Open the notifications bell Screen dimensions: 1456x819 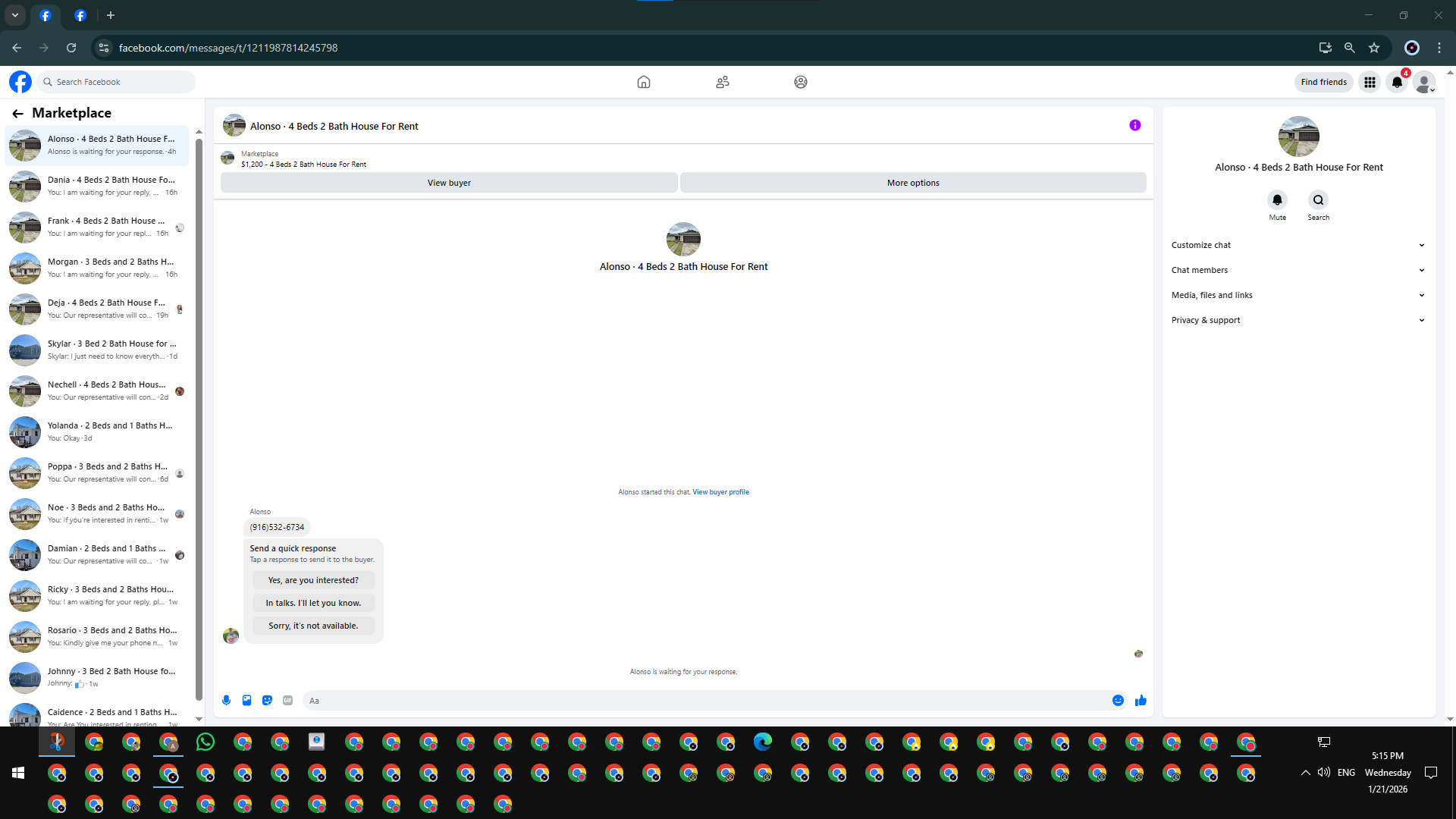point(1397,82)
